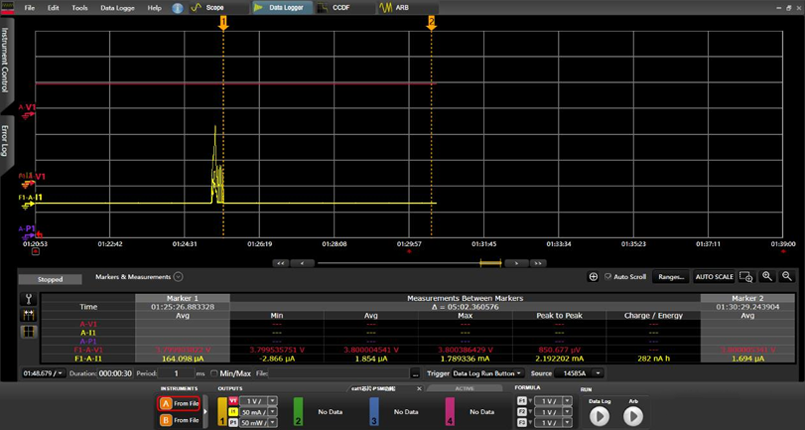Click the Ranges... button

pos(671,276)
